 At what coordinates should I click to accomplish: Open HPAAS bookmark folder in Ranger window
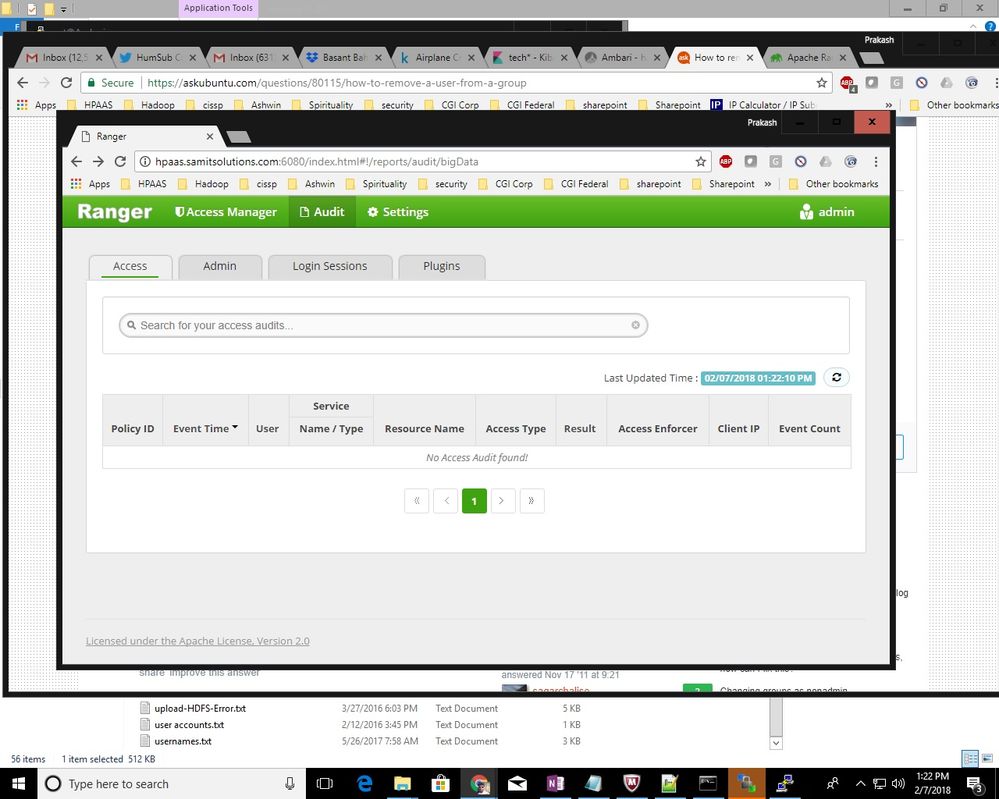click(144, 184)
